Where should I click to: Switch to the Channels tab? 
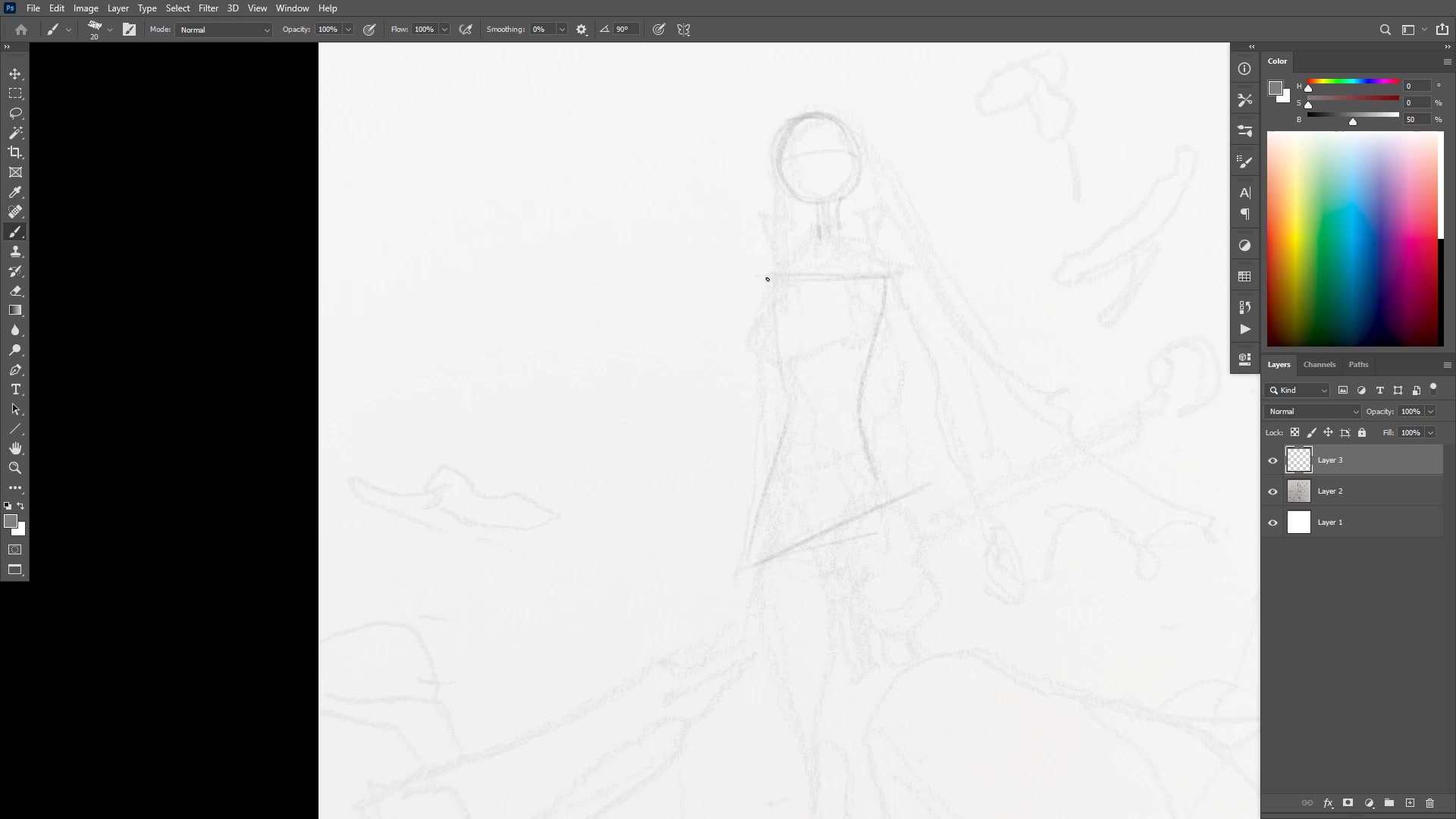click(x=1319, y=365)
